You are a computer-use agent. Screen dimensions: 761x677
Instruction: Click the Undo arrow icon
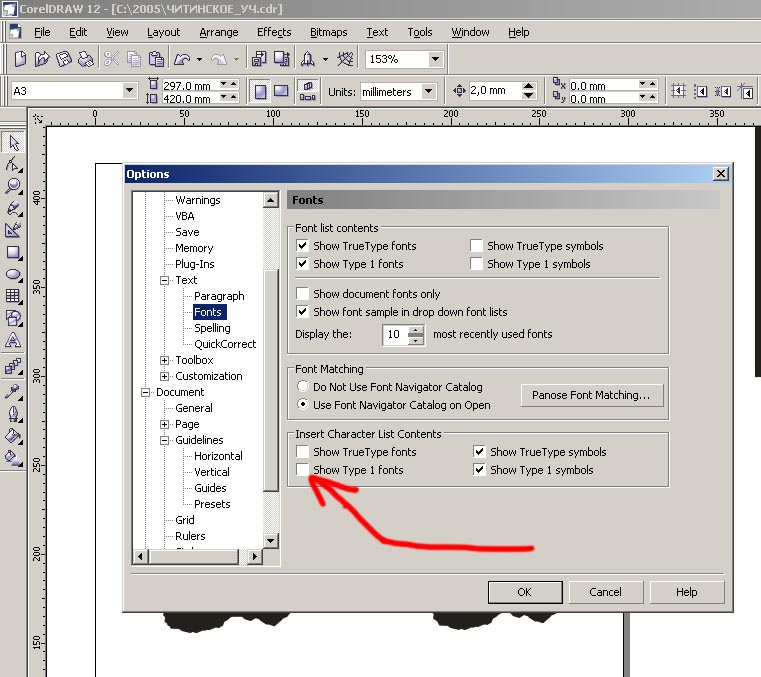click(x=182, y=59)
